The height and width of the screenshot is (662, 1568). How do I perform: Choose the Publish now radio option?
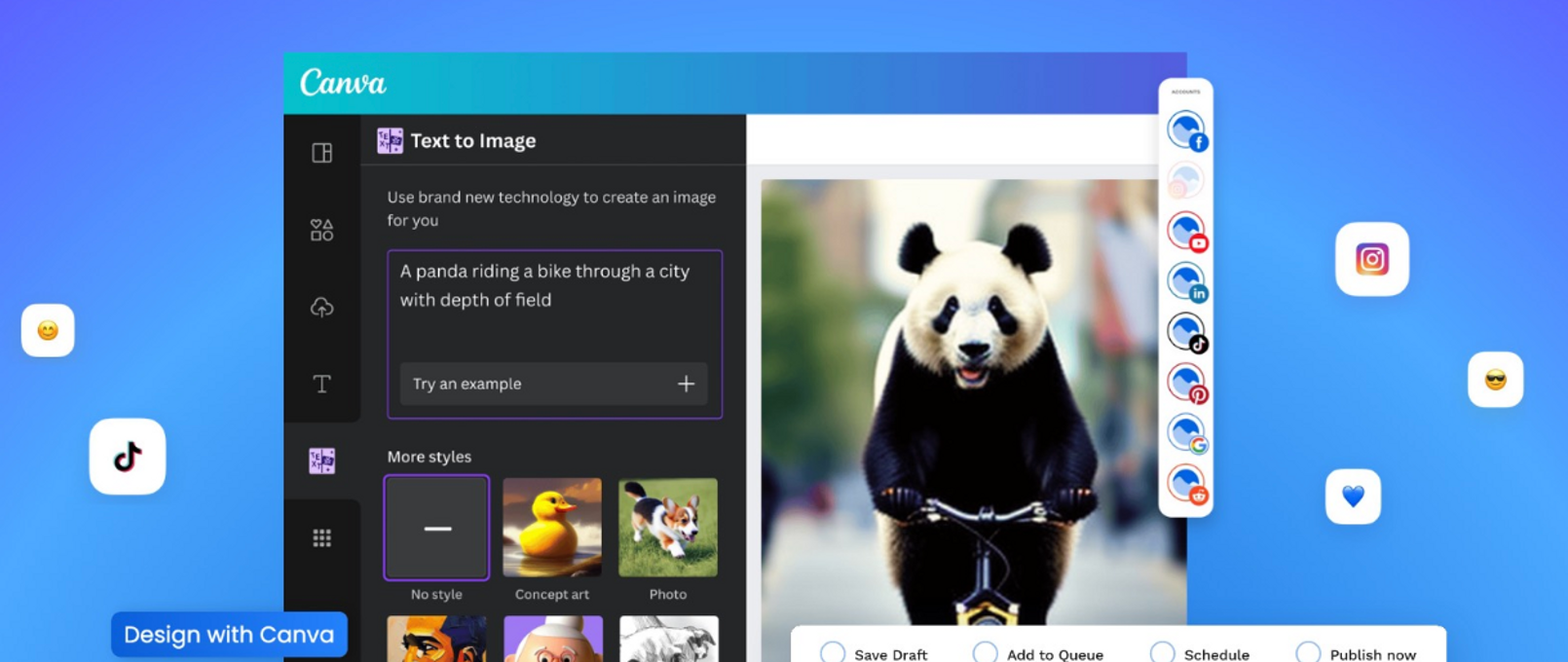1309,653
